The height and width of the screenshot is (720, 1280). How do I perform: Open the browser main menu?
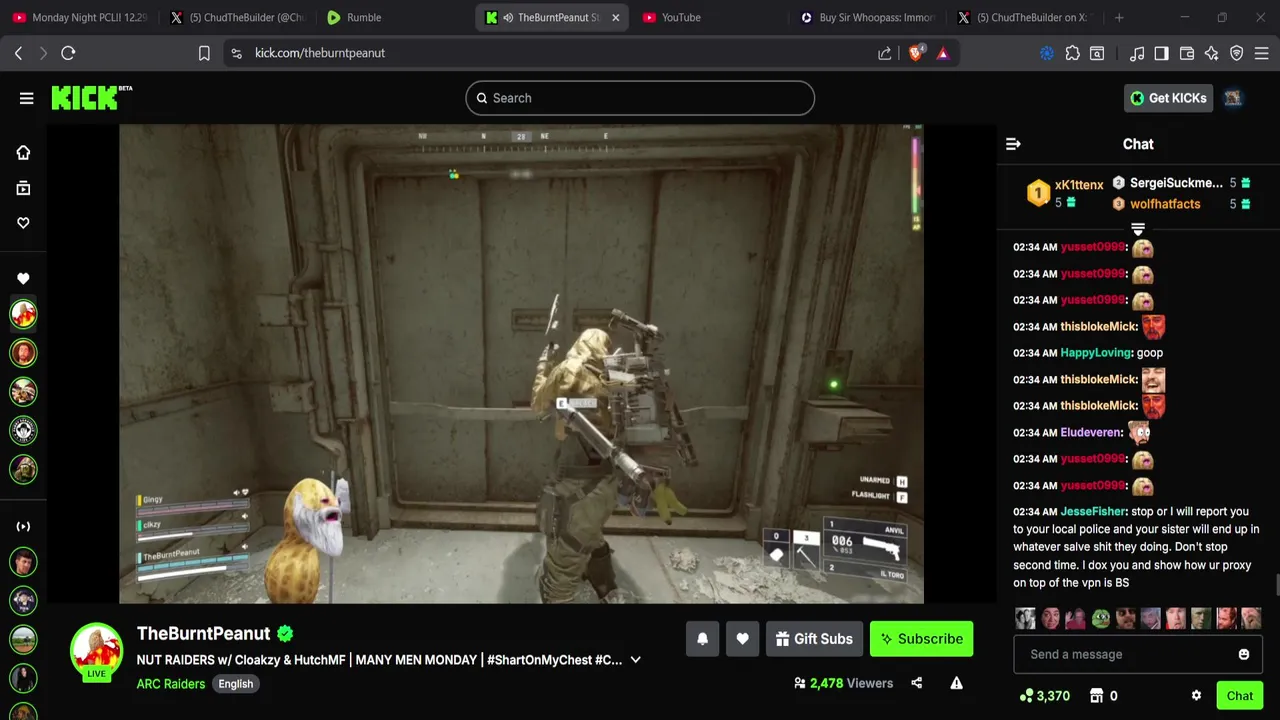click(x=1262, y=53)
